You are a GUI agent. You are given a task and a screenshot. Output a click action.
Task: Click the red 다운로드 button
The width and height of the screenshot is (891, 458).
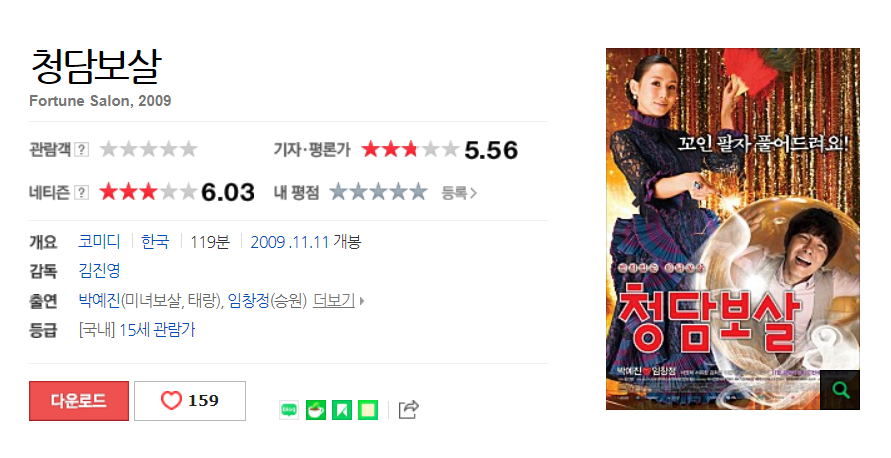(79, 401)
